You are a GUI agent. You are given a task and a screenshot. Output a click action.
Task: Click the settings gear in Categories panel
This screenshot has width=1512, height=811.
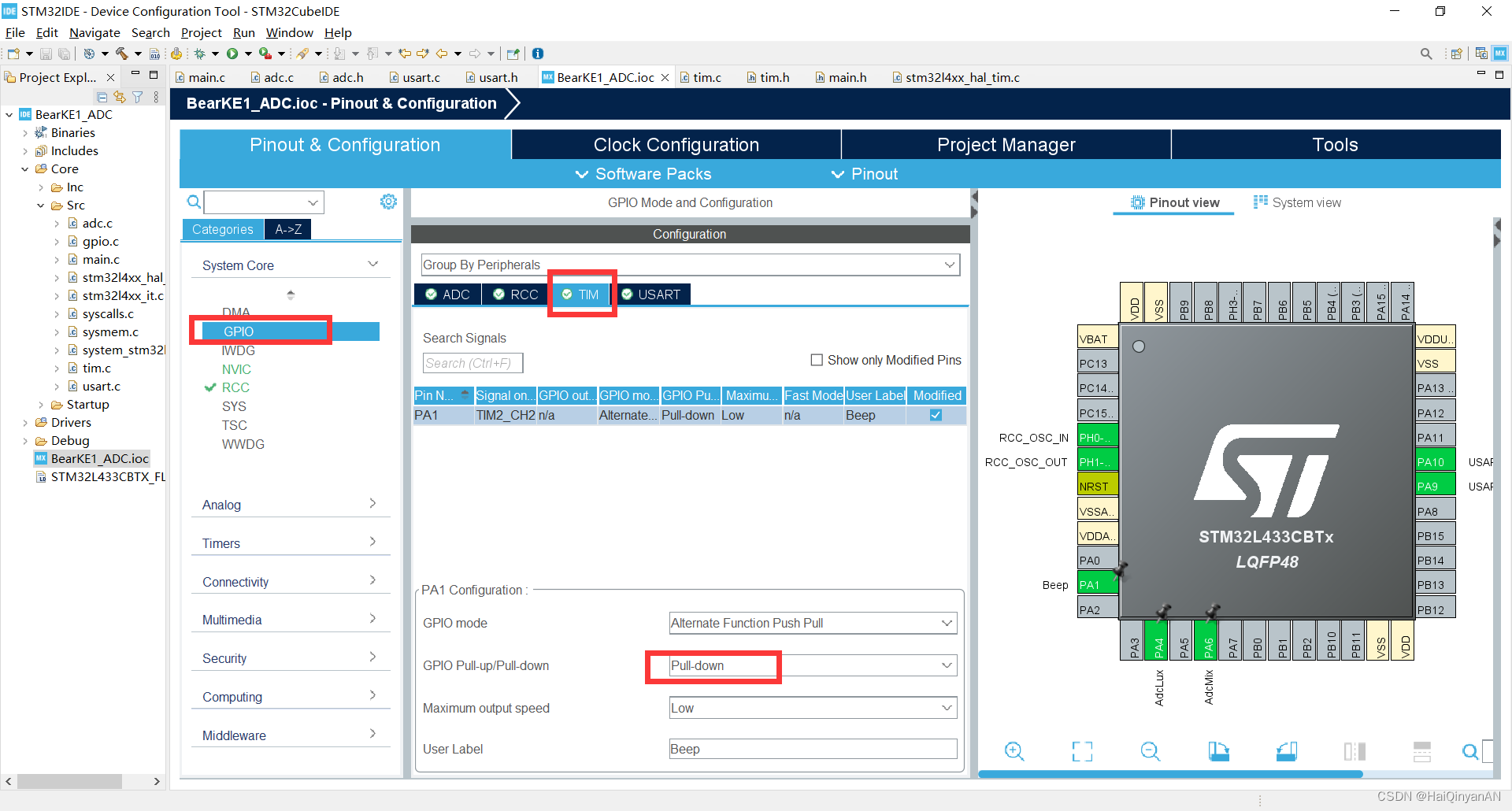pyautogui.click(x=388, y=202)
